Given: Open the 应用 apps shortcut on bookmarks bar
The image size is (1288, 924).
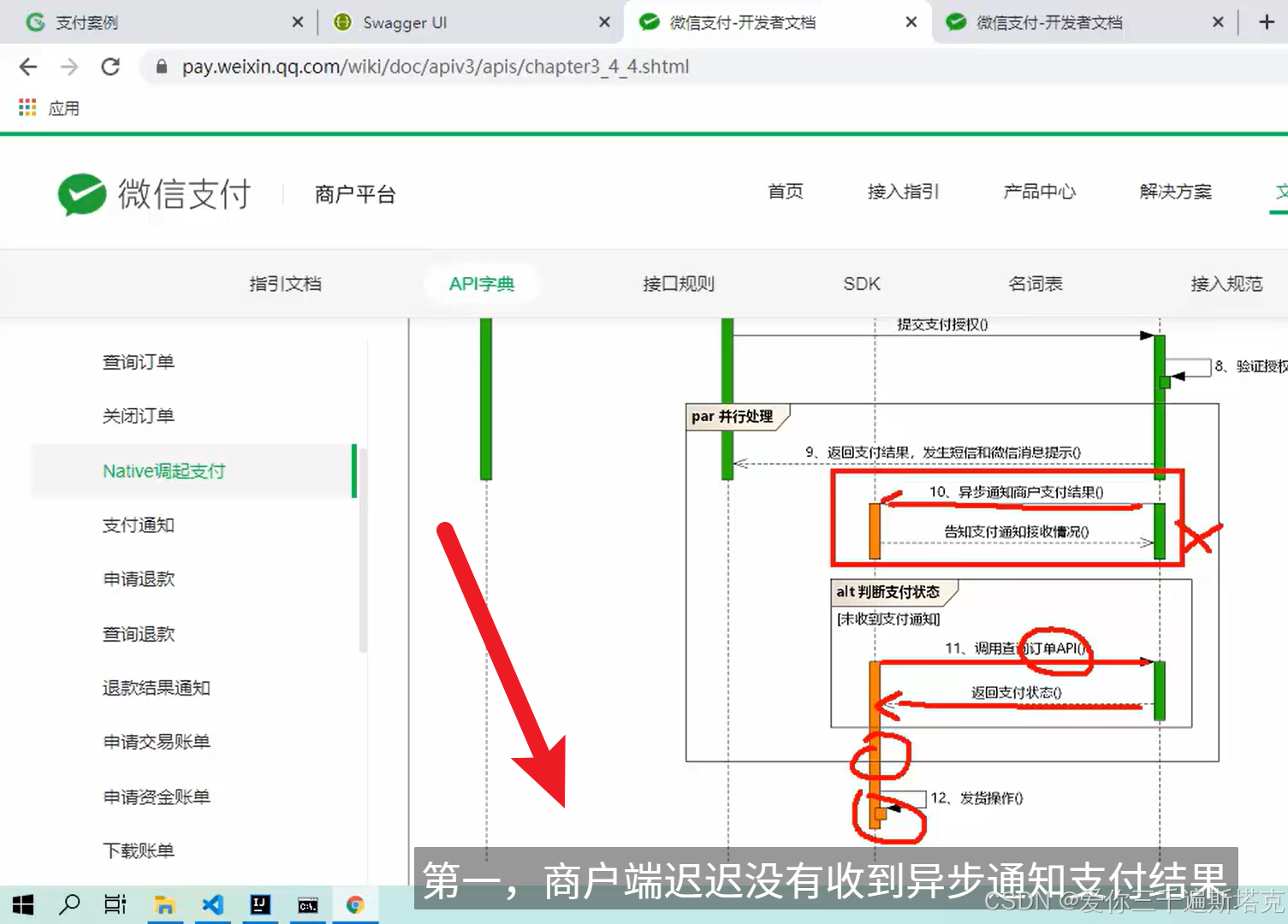Looking at the screenshot, I should [49, 107].
